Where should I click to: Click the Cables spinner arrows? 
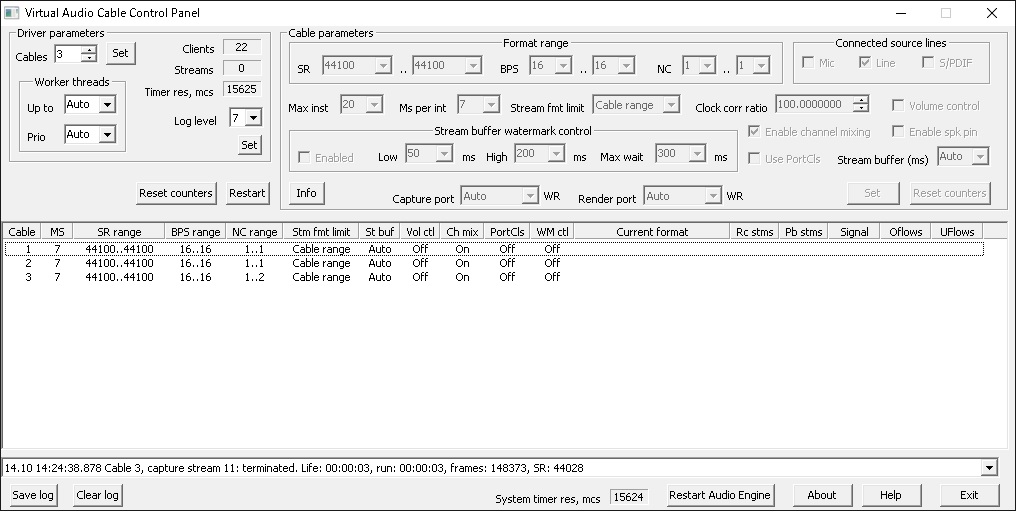coord(89,54)
